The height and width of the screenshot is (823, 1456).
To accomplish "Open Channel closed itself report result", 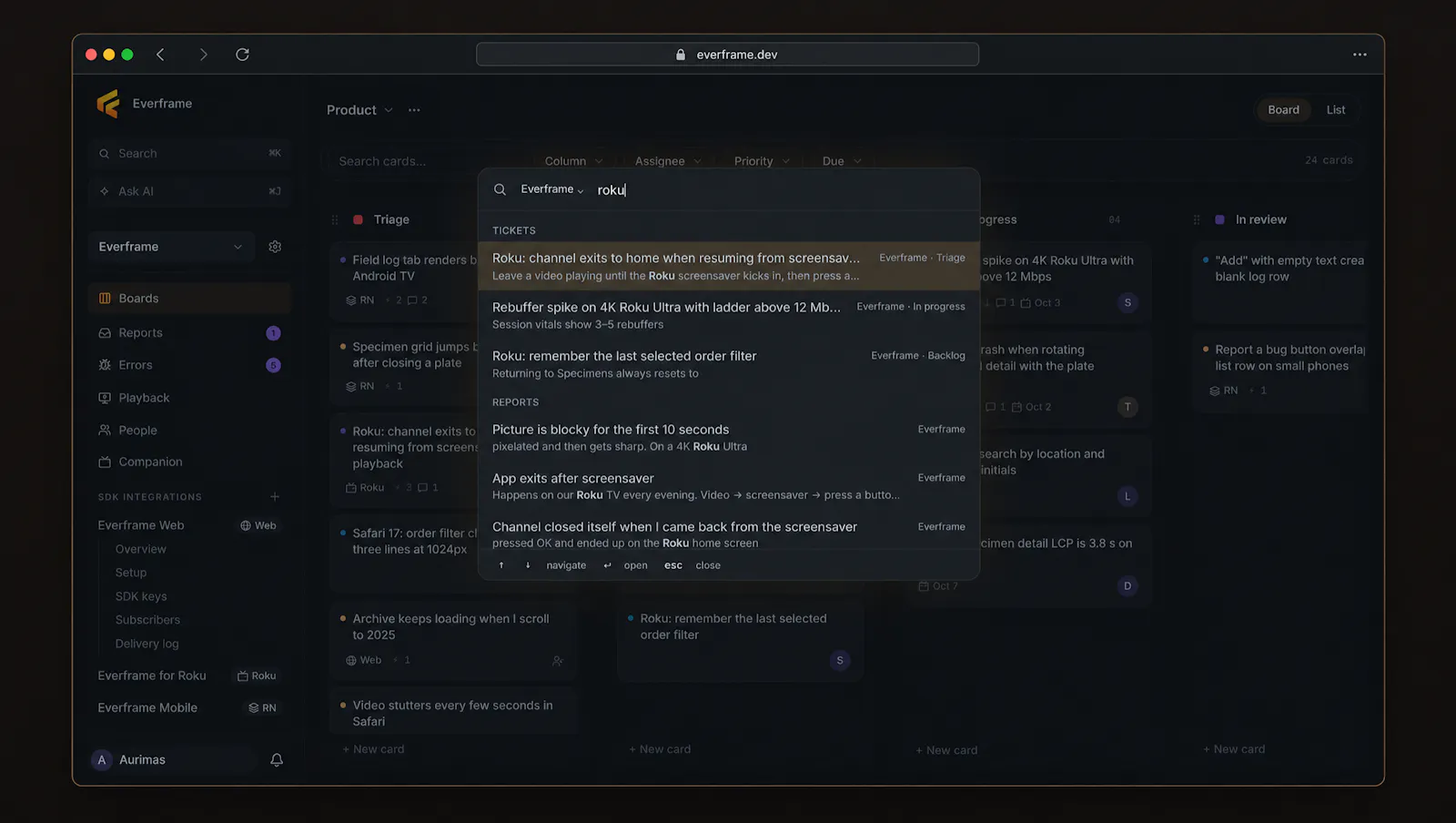I will 729,534.
